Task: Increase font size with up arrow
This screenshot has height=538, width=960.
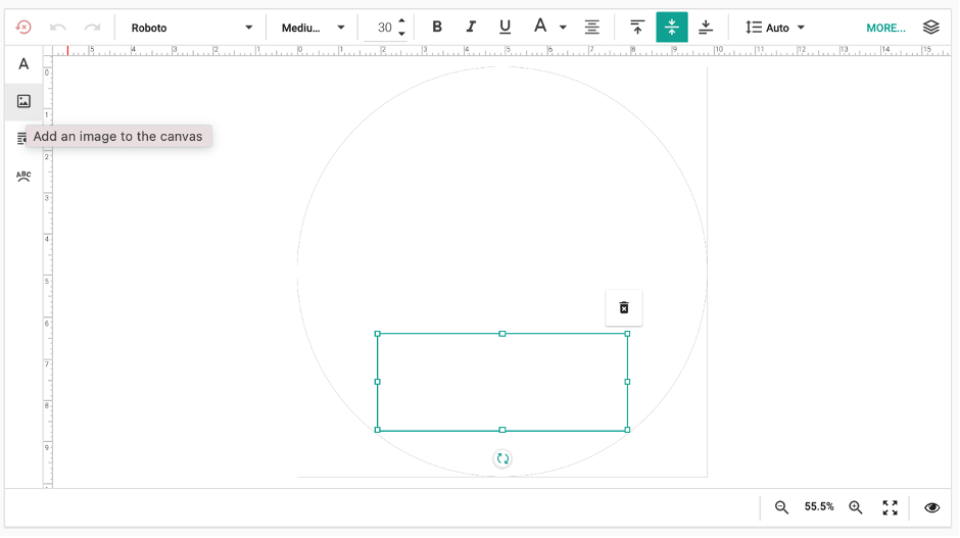Action: (402, 21)
